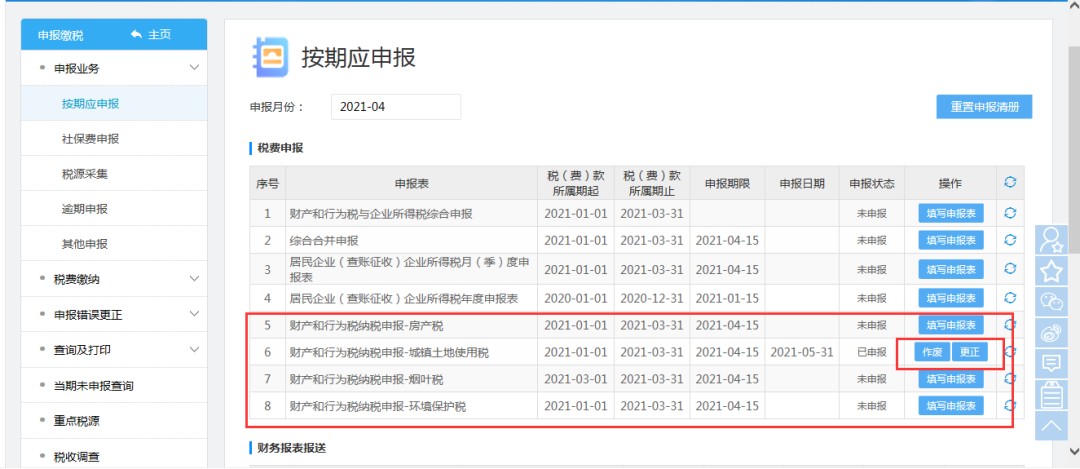Expand the 查询及打印 menu chevron
This screenshot has width=1080, height=469.
click(194, 350)
